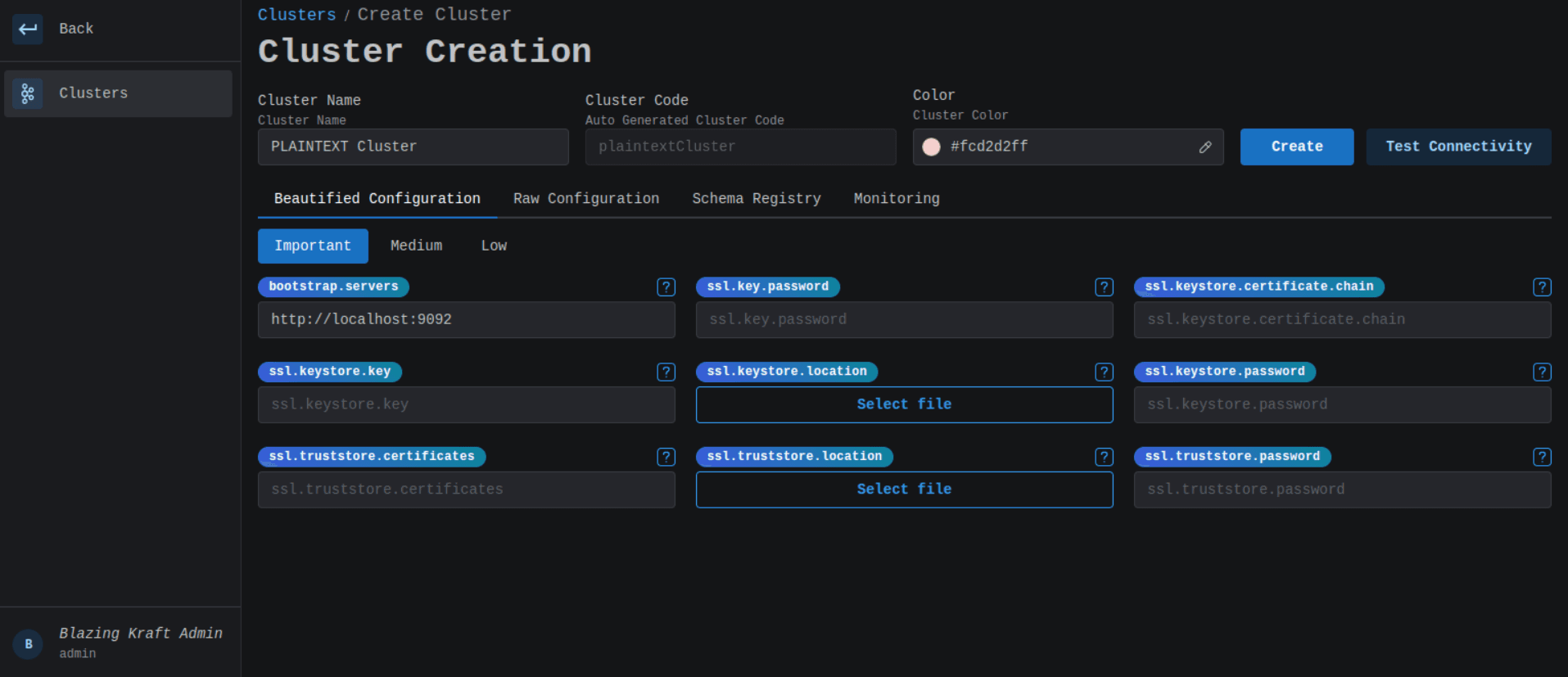Click the ssl.keystore.certificate.chain label badge
Viewport: 1568px width, 677px height.
point(1259,287)
